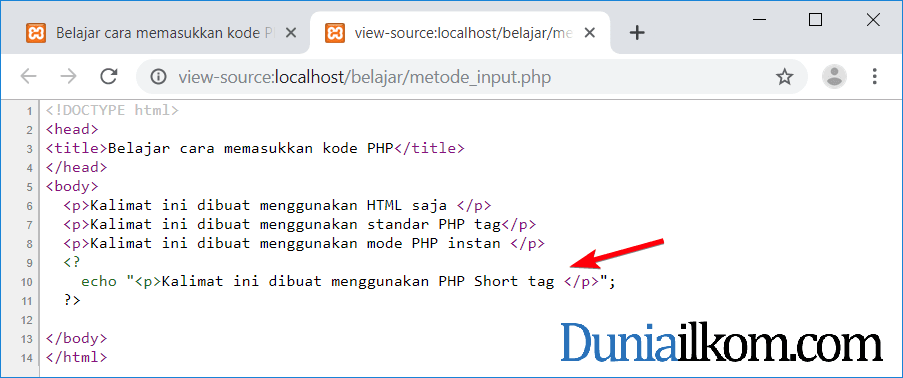Viewport: 903px width, 378px height.
Task: Bookmark this page with the star icon
Action: coord(784,77)
